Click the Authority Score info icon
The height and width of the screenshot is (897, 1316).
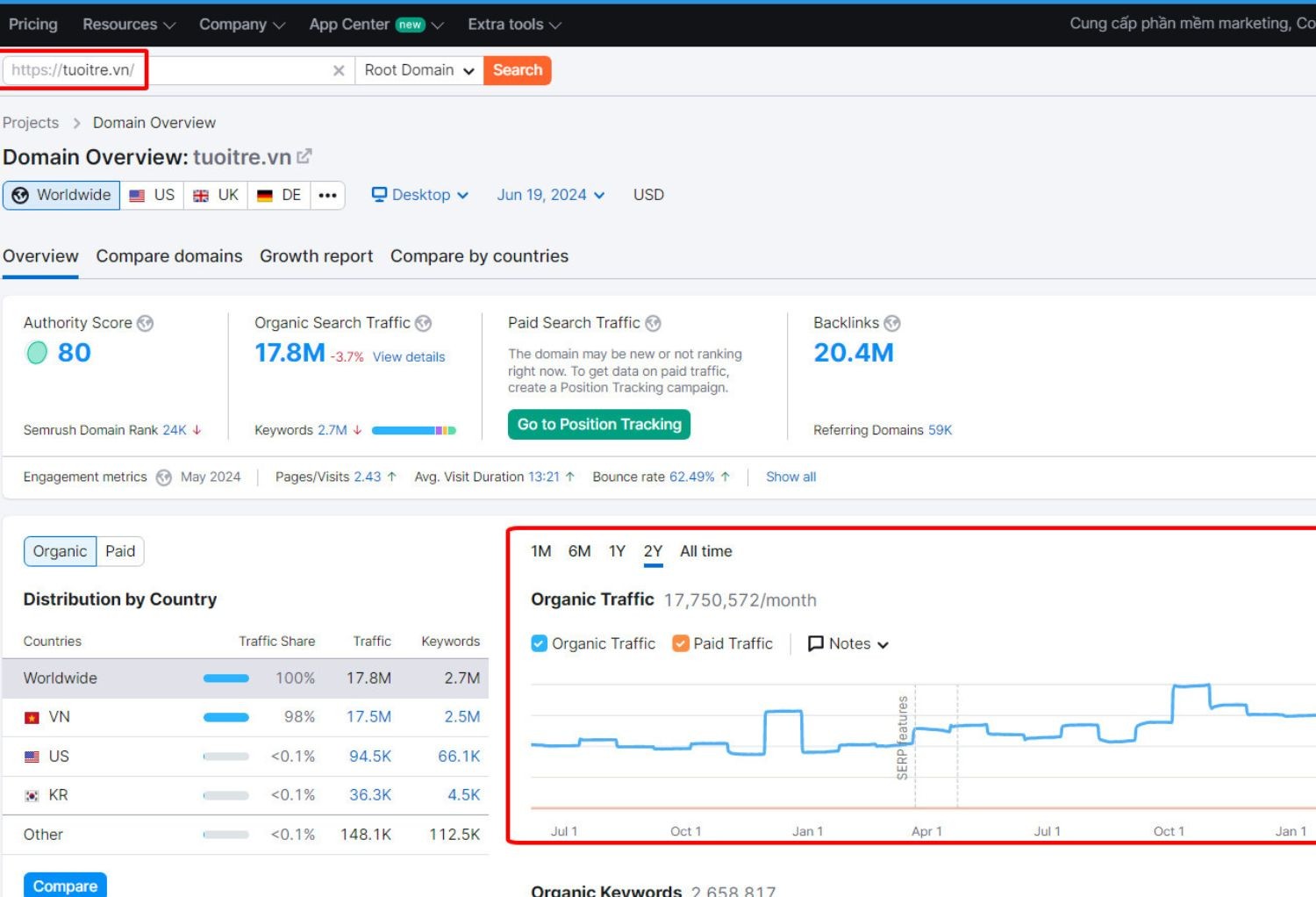(x=146, y=323)
